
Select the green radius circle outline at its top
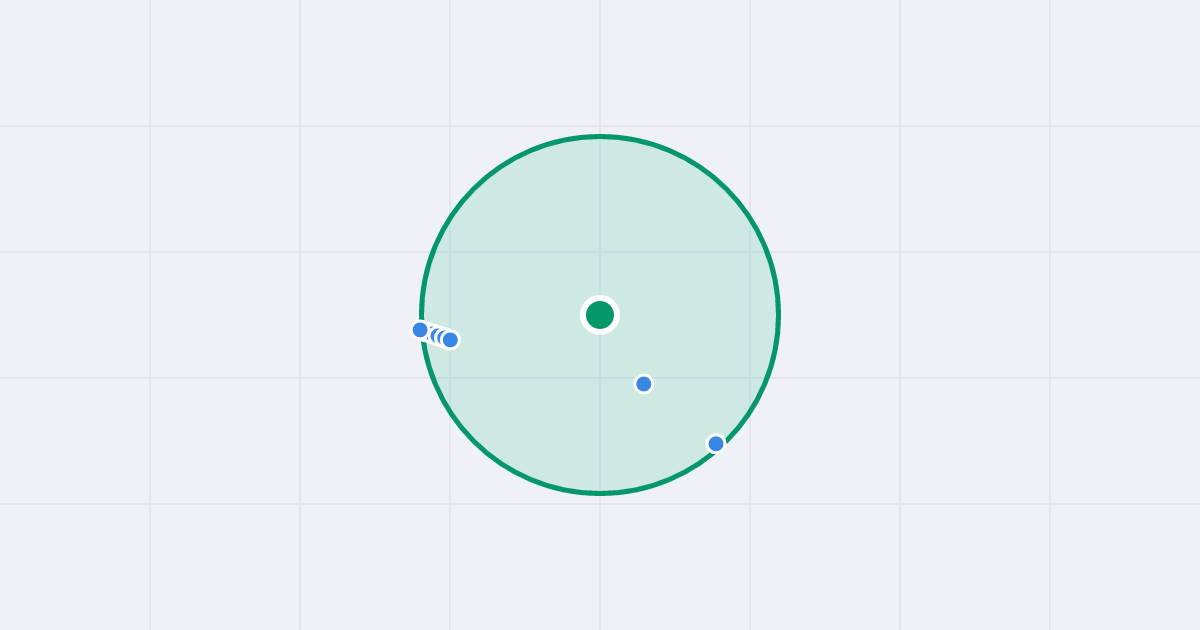point(600,136)
